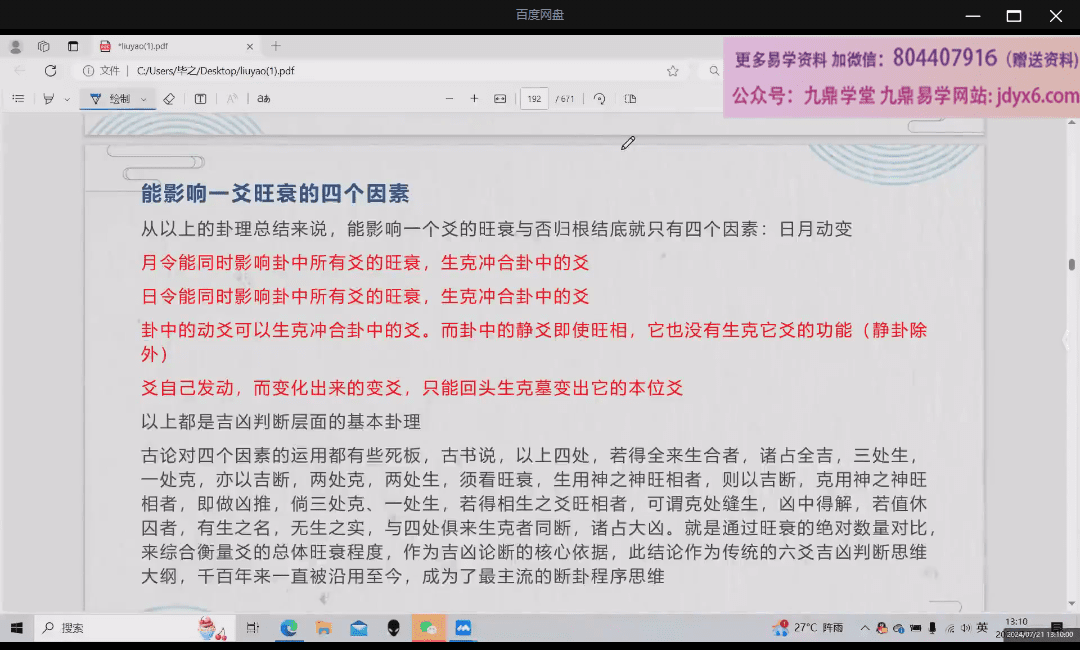Toggle page view layout icon
Viewport: 1080px width, 650px height.
[x=630, y=99]
